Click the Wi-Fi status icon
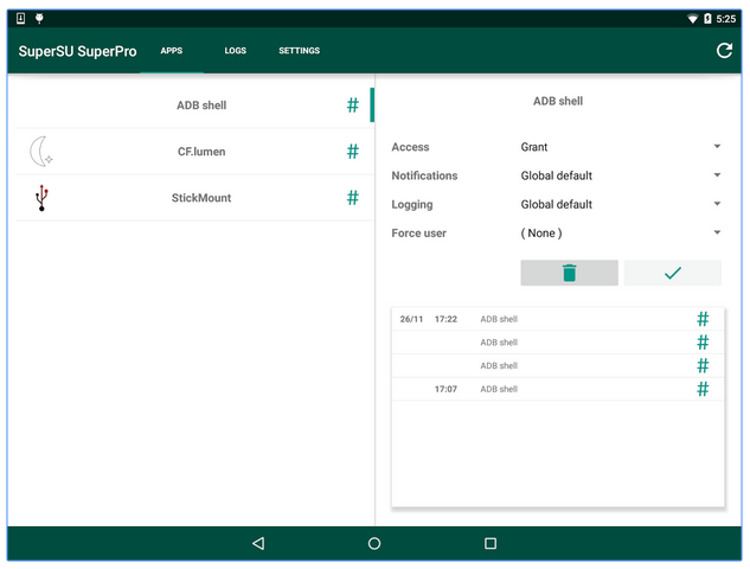Image resolution: width=750 pixels, height=569 pixels. tap(692, 19)
